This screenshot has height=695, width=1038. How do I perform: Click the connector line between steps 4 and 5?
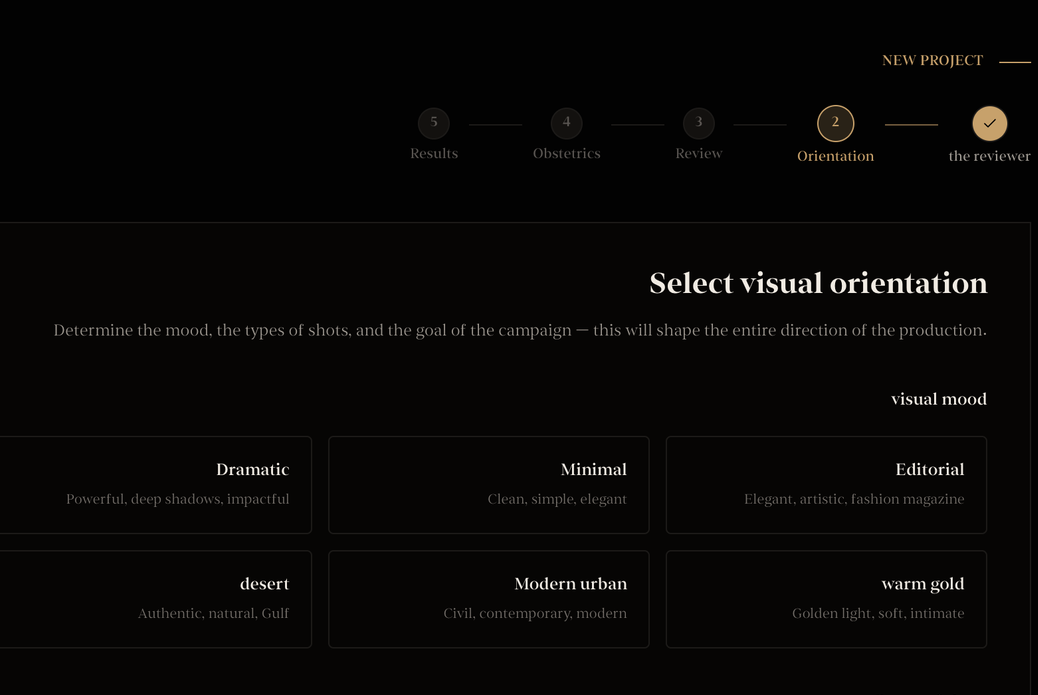coord(495,123)
